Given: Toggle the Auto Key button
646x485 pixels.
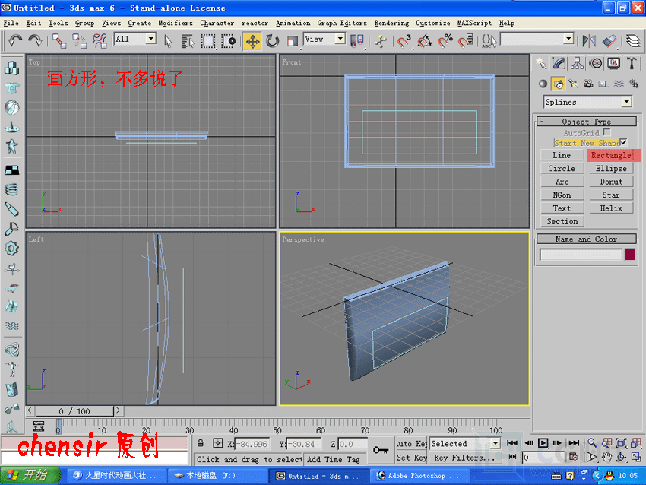Looking at the screenshot, I should (411, 443).
